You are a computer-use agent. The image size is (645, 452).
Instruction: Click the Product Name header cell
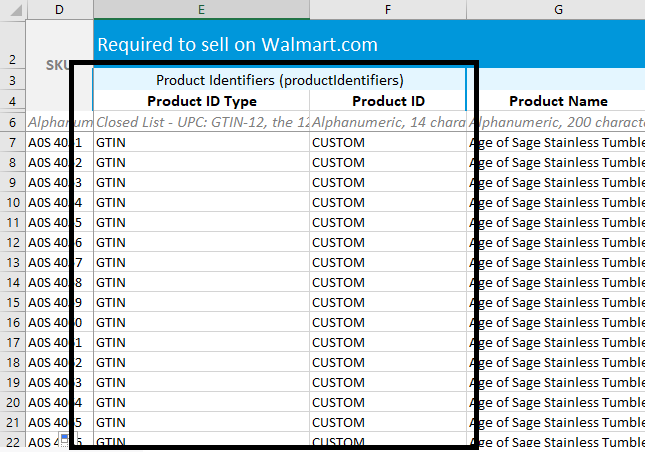click(x=557, y=101)
